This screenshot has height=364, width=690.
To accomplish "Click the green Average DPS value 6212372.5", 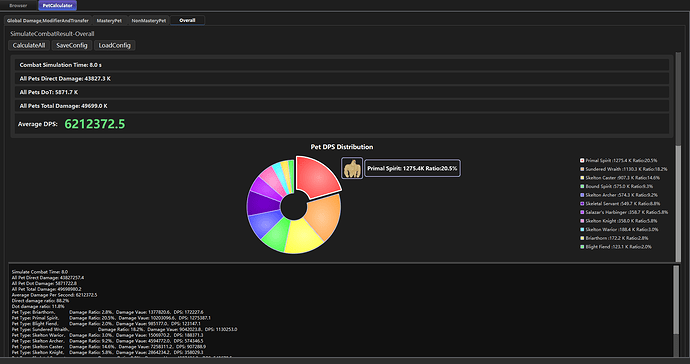I will 95,124.
